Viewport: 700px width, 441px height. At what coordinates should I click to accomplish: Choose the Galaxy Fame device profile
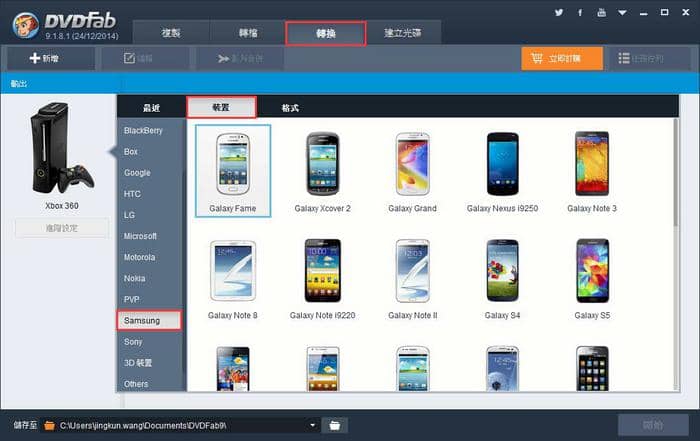coord(233,171)
